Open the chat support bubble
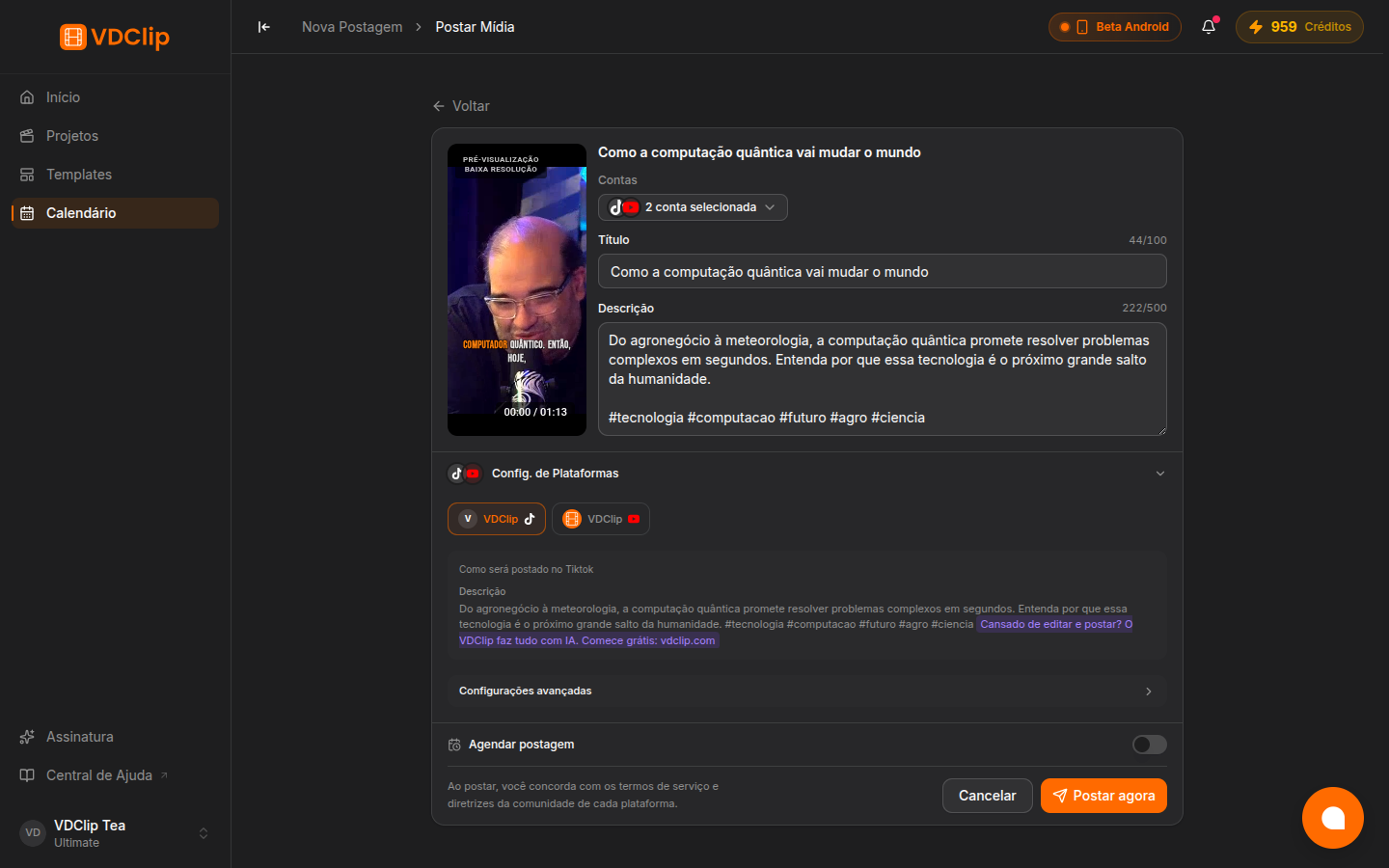The width and height of the screenshot is (1389, 868). pos(1333,818)
